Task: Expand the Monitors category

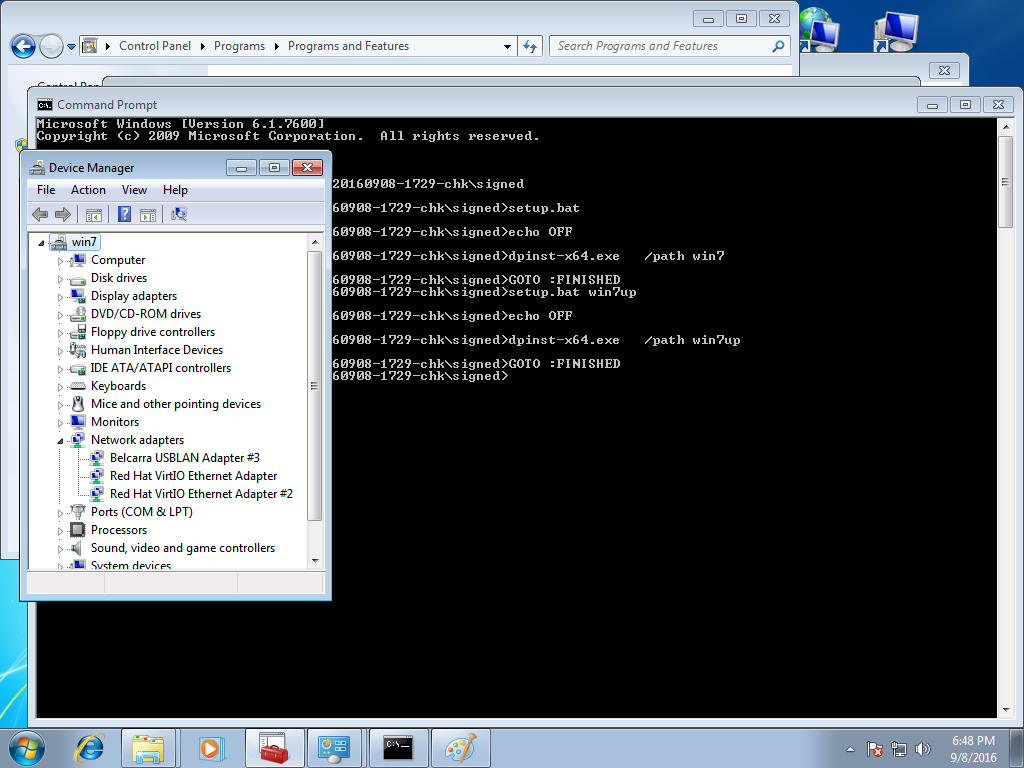Action: [60, 423]
